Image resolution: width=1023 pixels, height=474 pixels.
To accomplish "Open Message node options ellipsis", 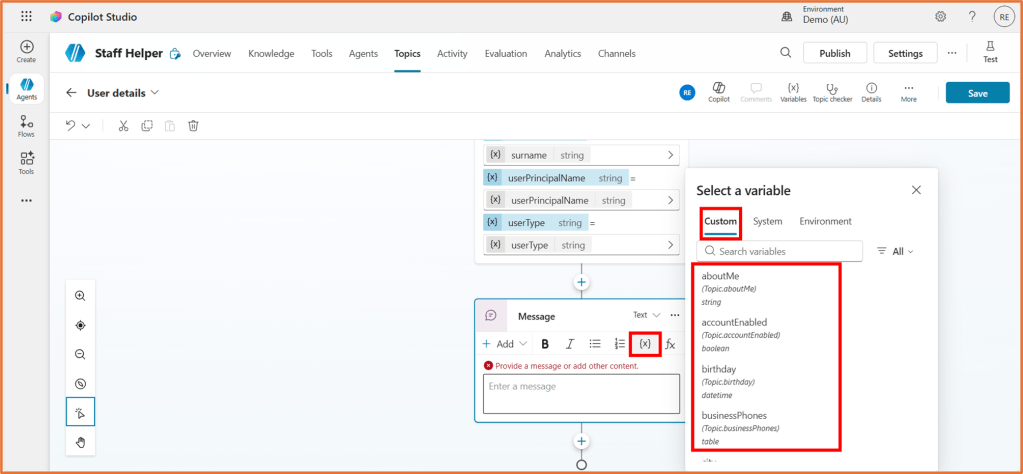I will point(675,316).
